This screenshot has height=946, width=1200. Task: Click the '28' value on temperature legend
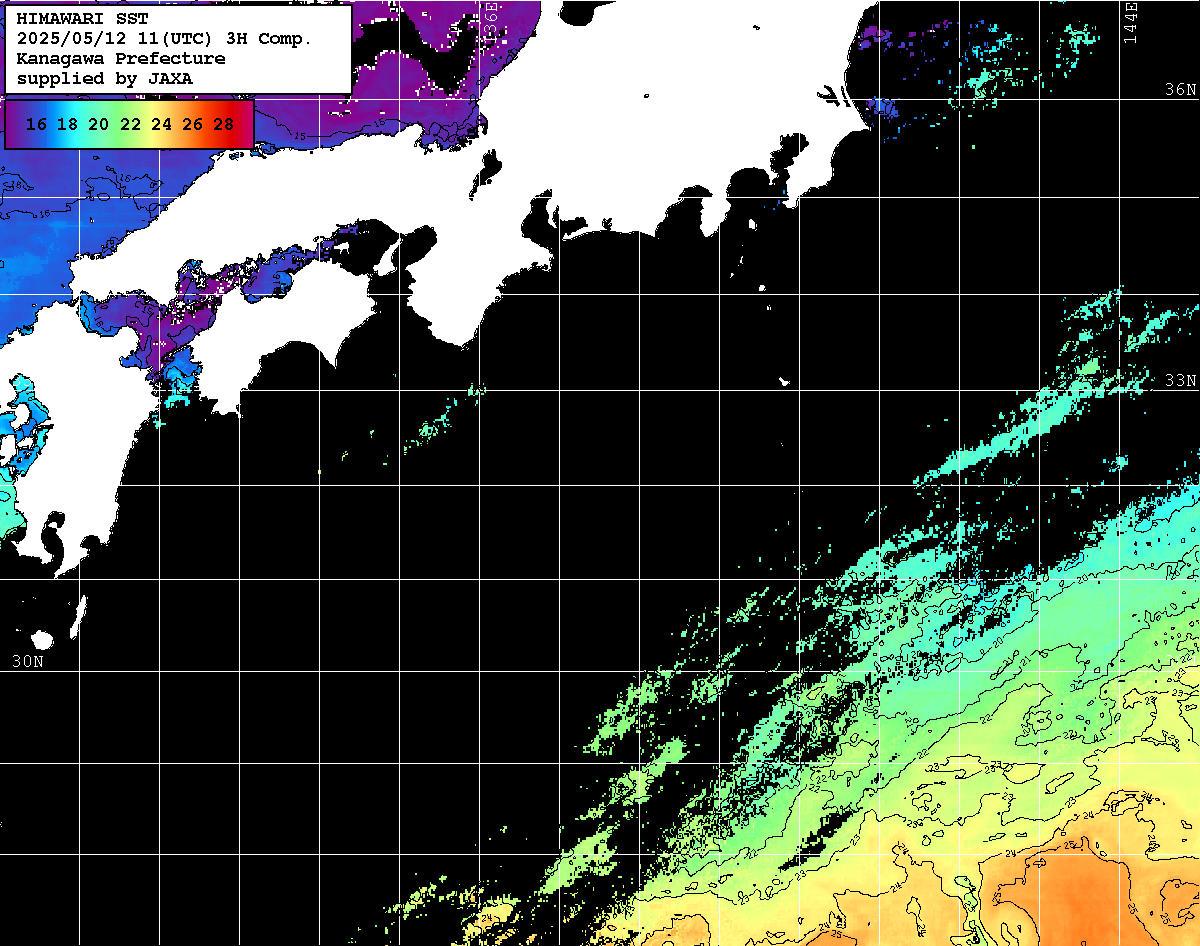coord(224,124)
